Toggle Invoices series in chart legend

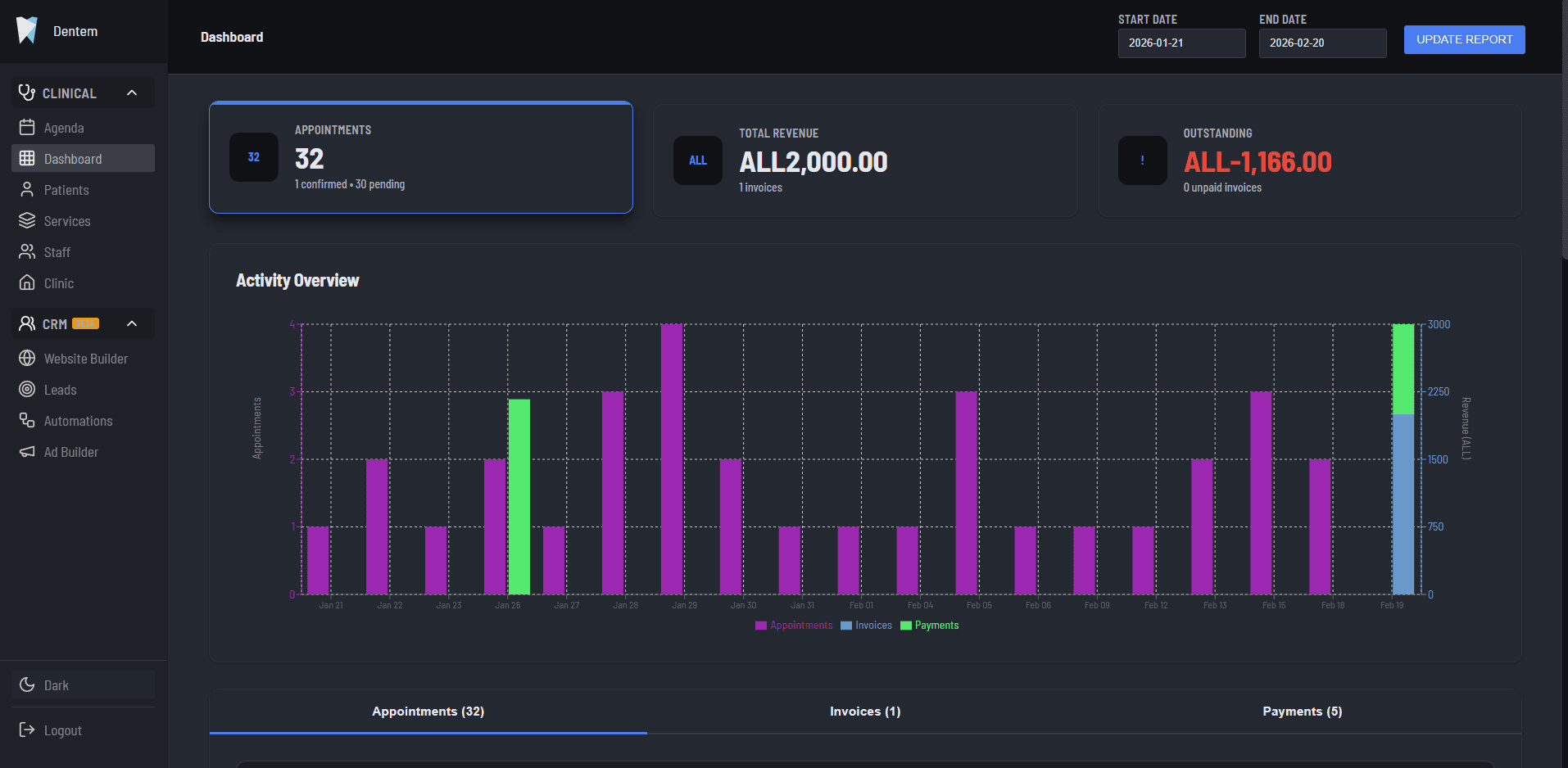click(866, 626)
